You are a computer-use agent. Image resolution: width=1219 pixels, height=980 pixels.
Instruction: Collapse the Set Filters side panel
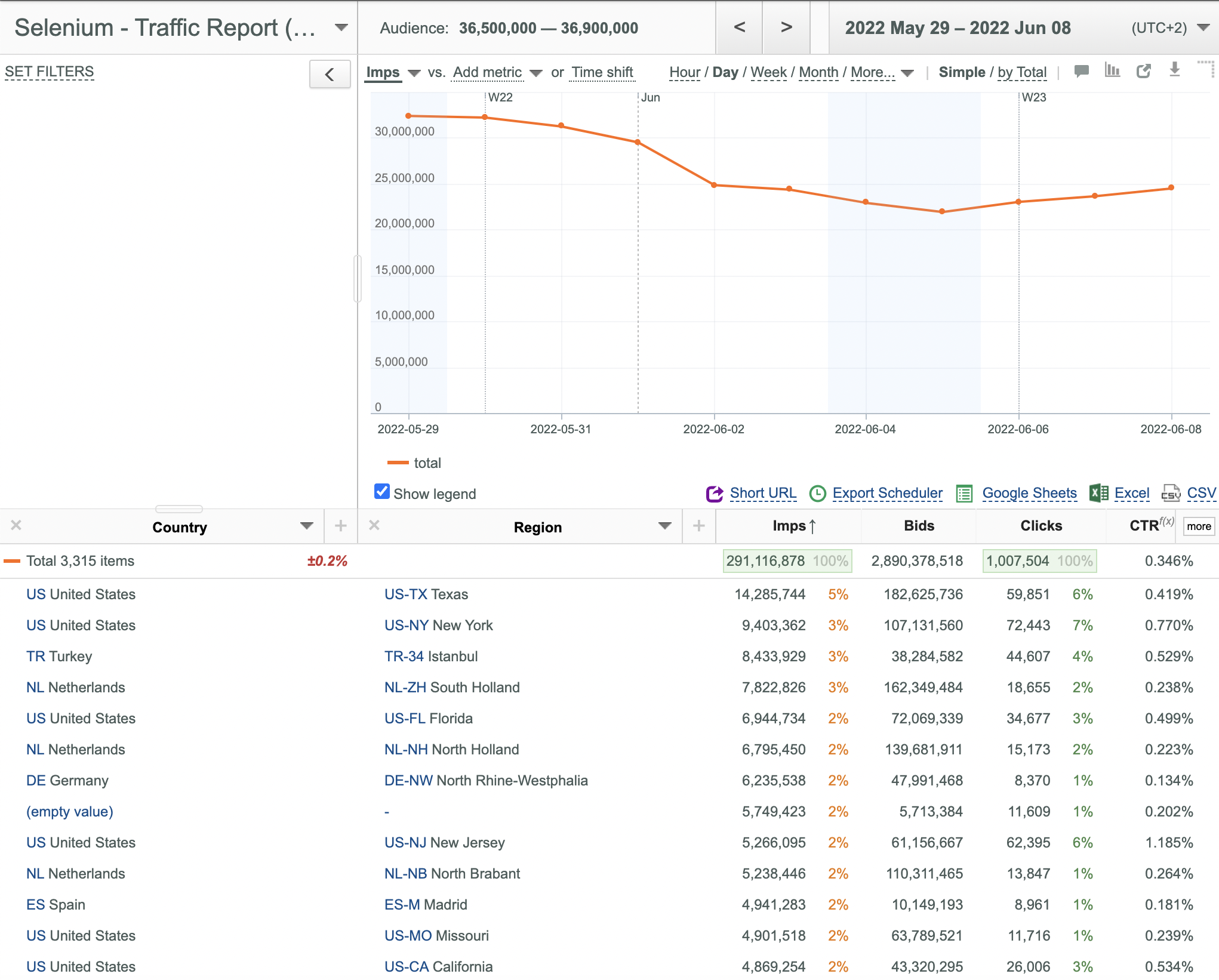pos(330,74)
